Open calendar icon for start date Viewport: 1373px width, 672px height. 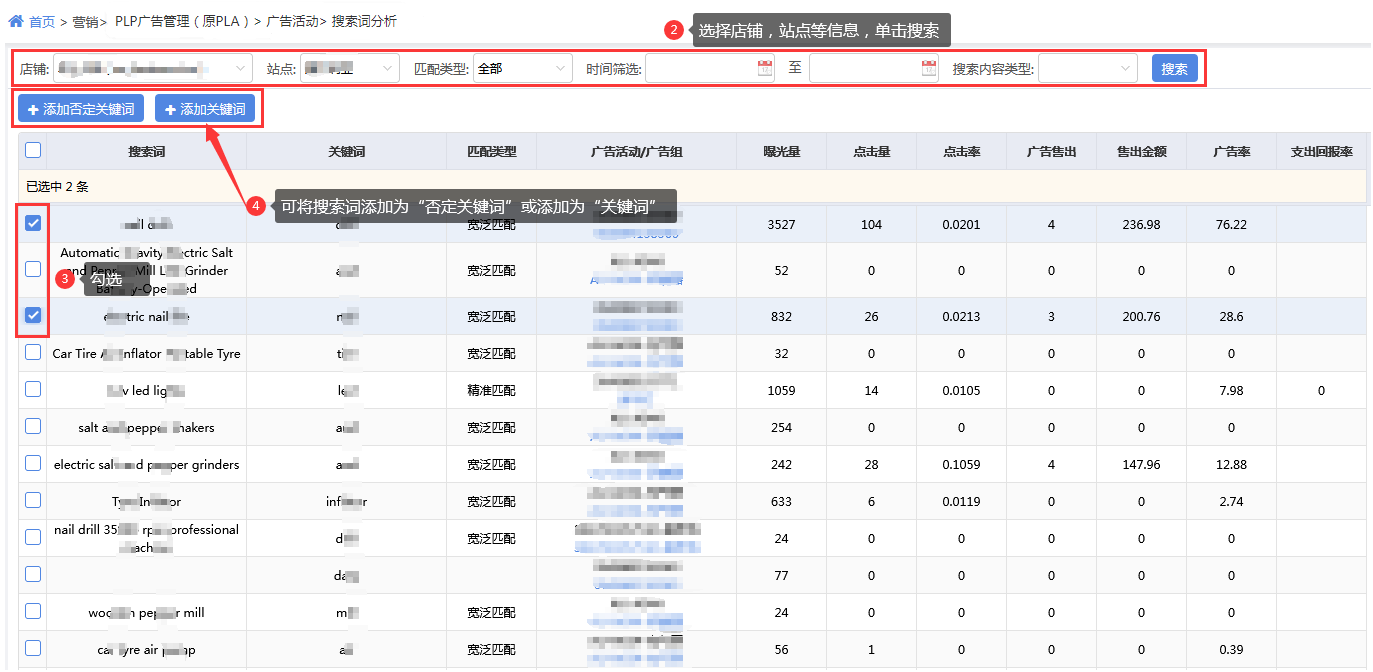(765, 68)
